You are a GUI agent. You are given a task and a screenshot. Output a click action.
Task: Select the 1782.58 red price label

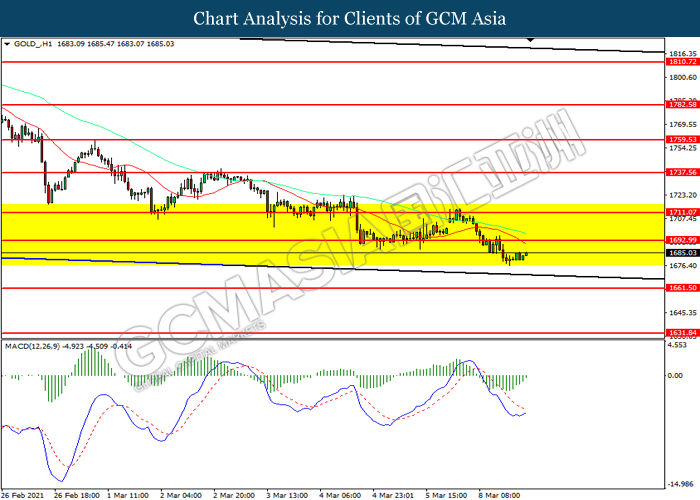682,104
